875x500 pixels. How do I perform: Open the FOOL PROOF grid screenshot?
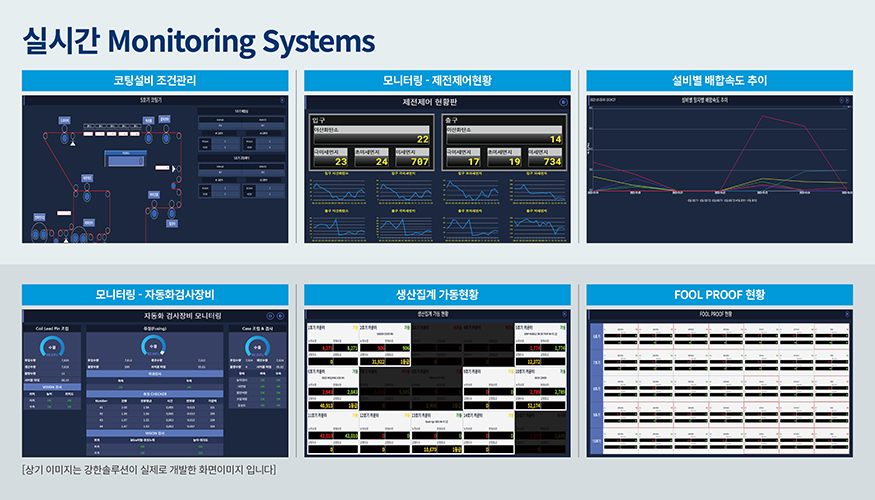tap(719, 387)
